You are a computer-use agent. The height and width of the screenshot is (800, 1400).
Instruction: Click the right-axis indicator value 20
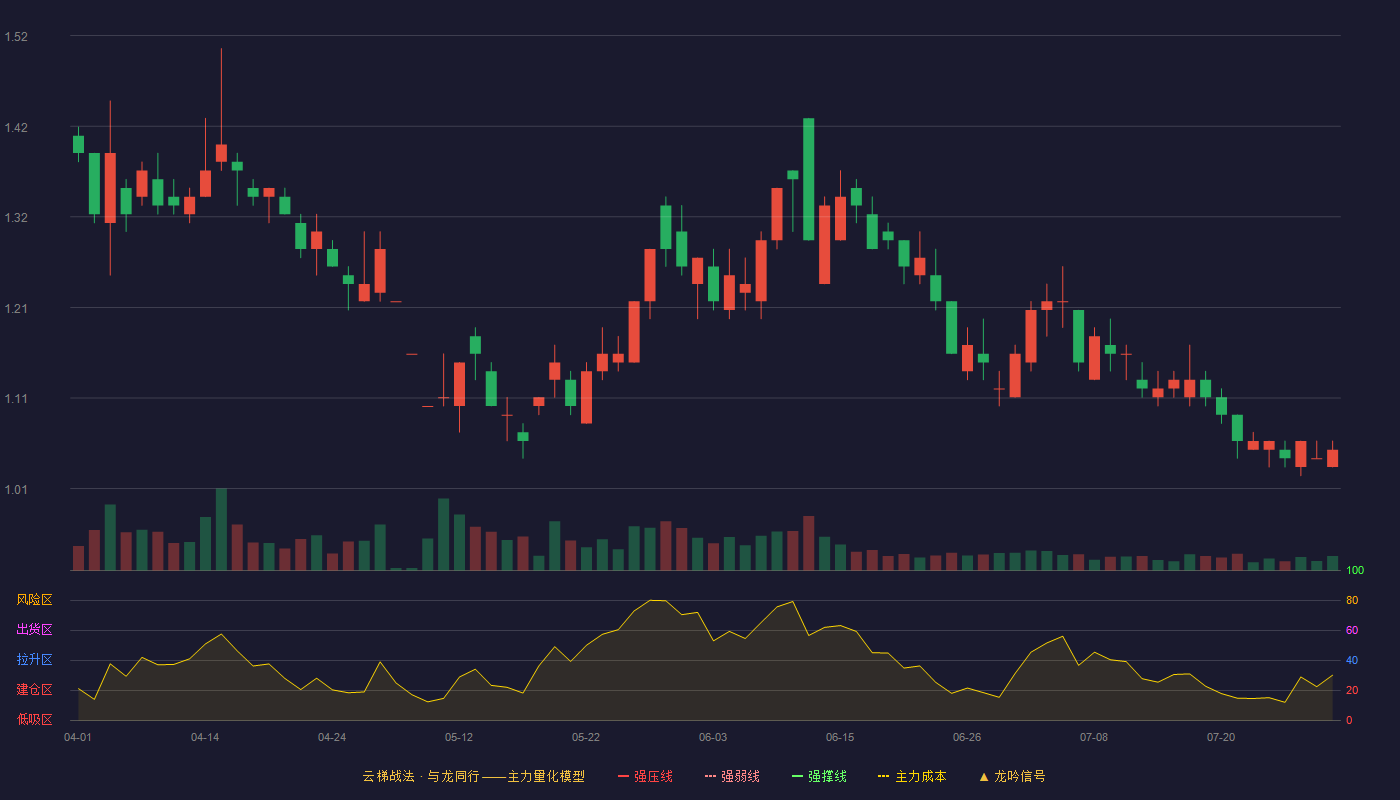(x=1352, y=691)
